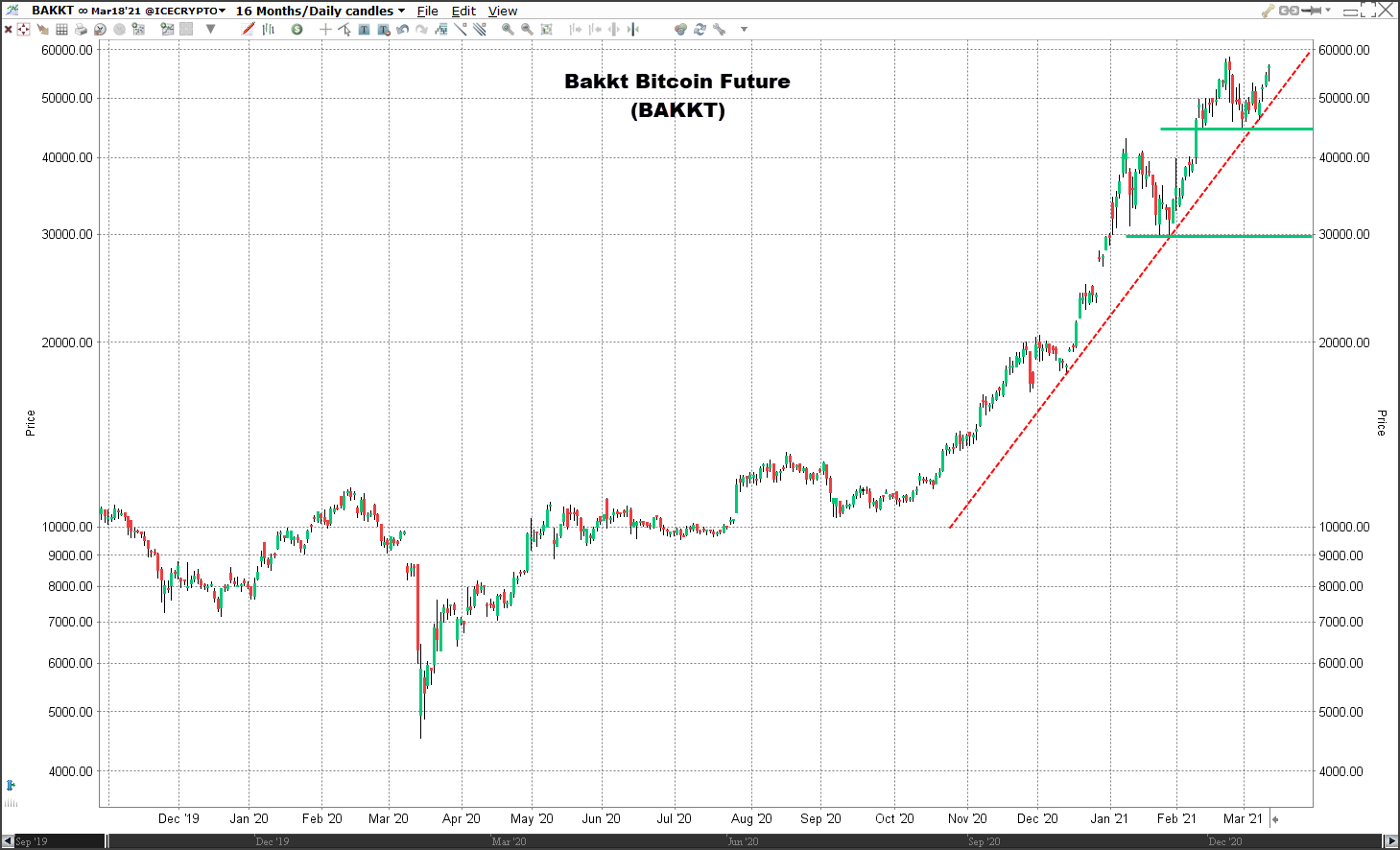Click the indicator study chart icon
The image size is (1400, 850).
[440, 29]
